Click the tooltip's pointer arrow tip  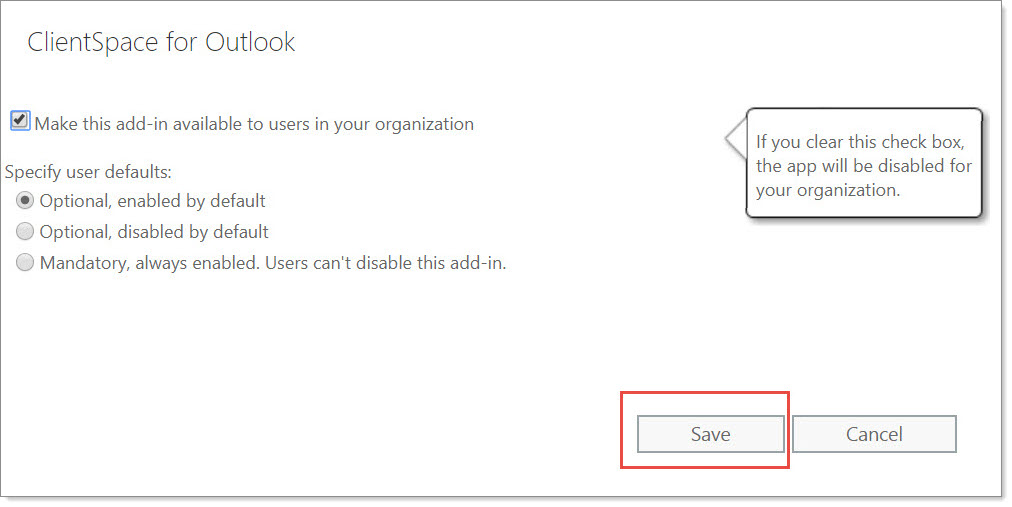click(728, 137)
